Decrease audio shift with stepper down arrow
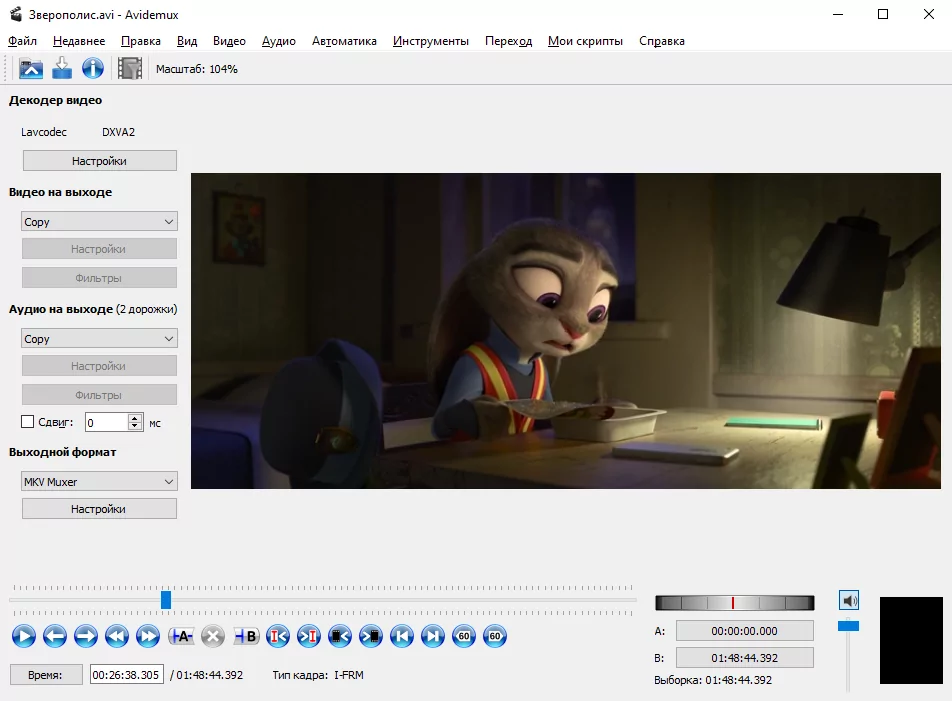The image size is (952, 701). click(135, 426)
